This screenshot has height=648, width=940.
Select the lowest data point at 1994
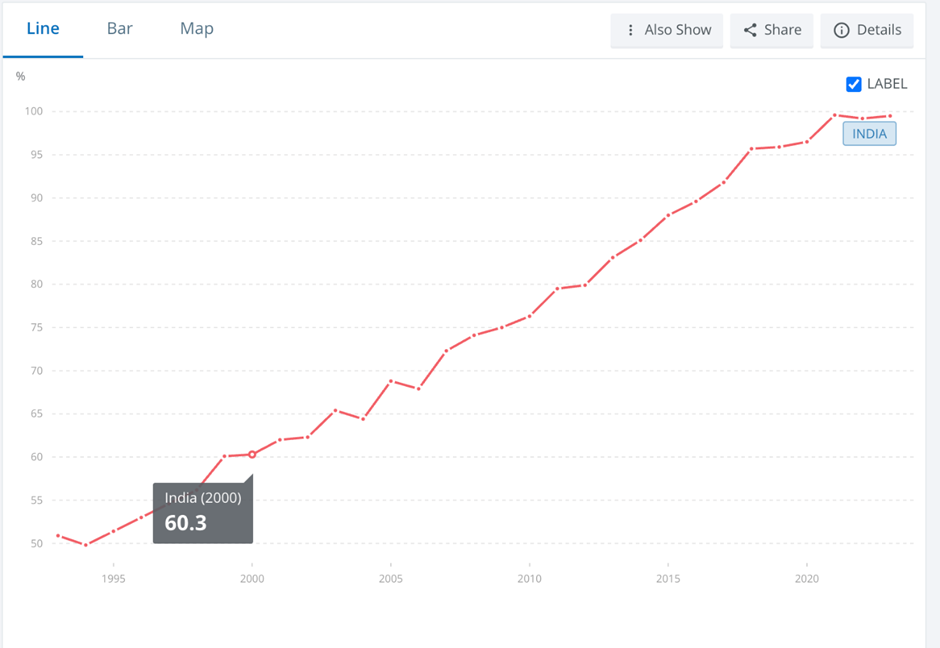pyautogui.click(x=86, y=545)
